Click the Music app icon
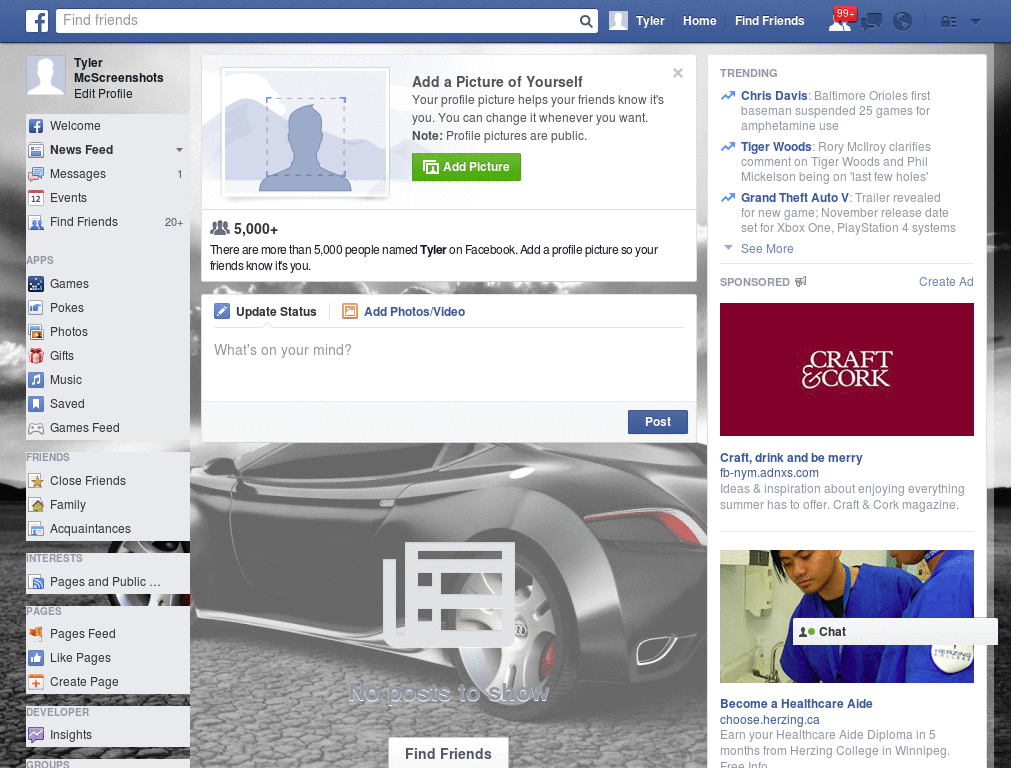 (36, 380)
